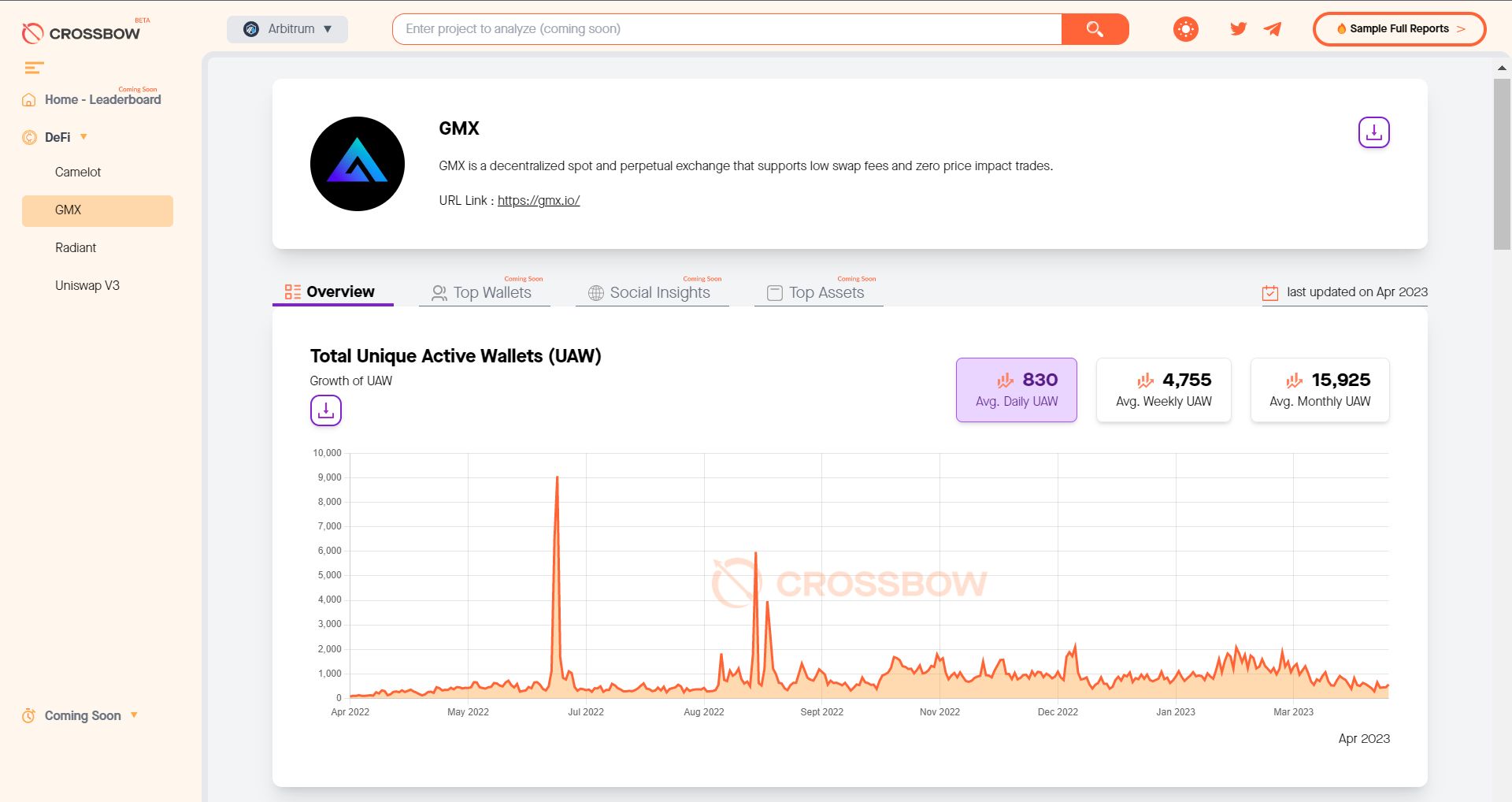Click the GMX project title text
1512x802 pixels.
pos(459,128)
